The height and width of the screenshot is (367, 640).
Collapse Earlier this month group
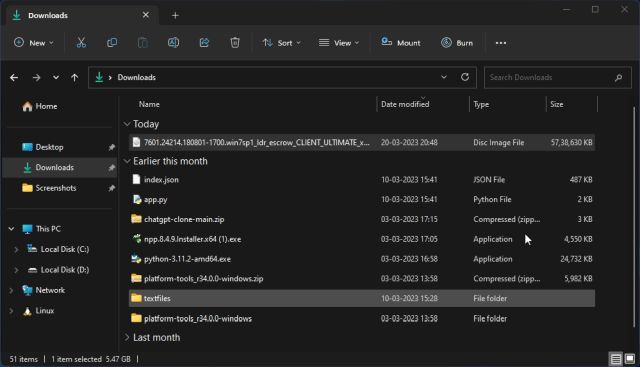pyautogui.click(x=127, y=161)
